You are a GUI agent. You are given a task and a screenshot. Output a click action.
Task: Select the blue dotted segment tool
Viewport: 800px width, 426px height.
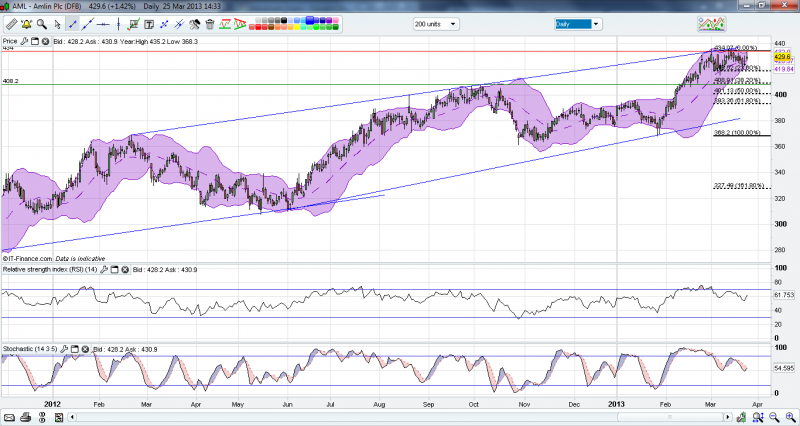(x=164, y=24)
